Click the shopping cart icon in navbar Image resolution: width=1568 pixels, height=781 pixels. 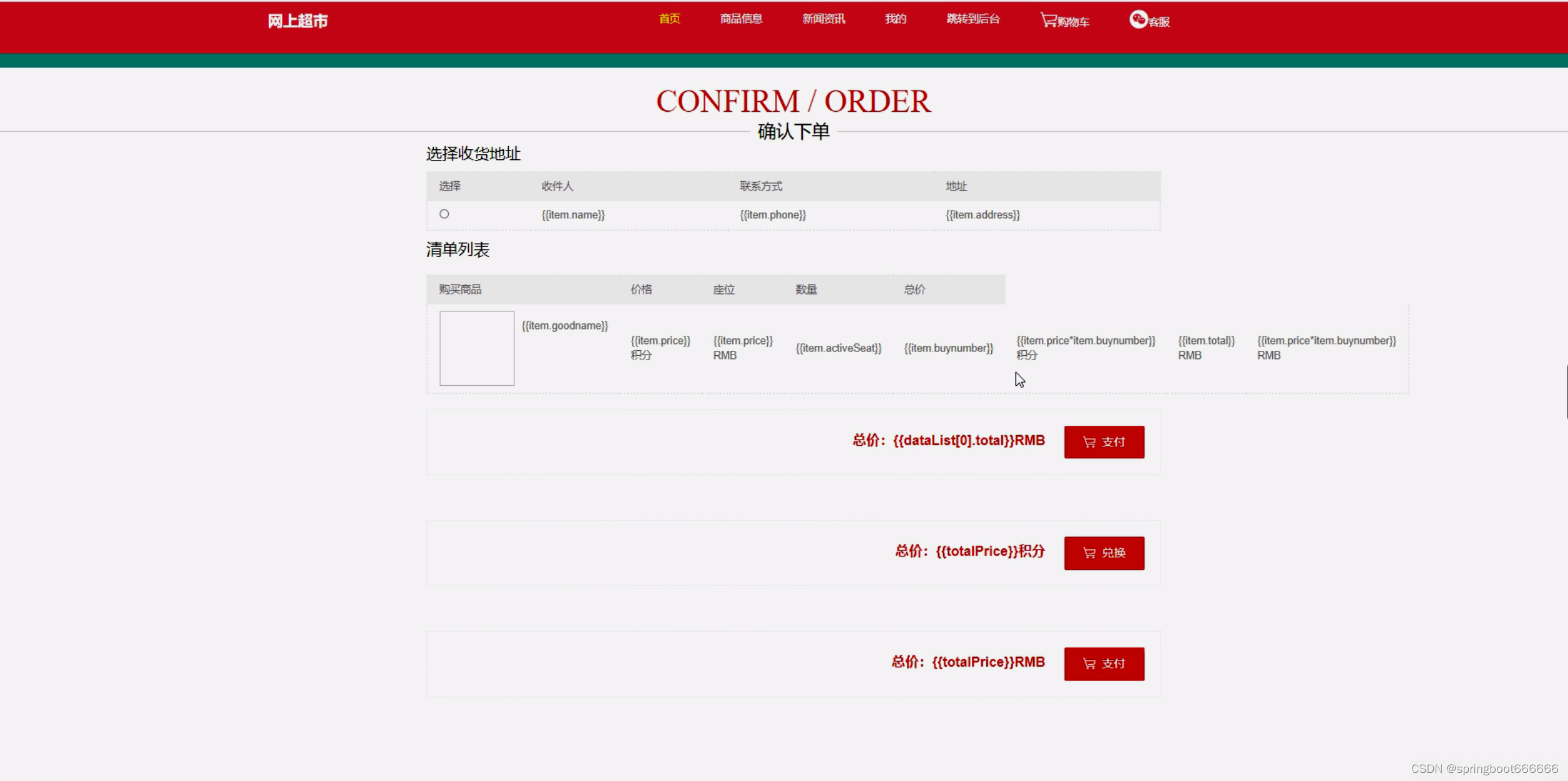[x=1047, y=20]
